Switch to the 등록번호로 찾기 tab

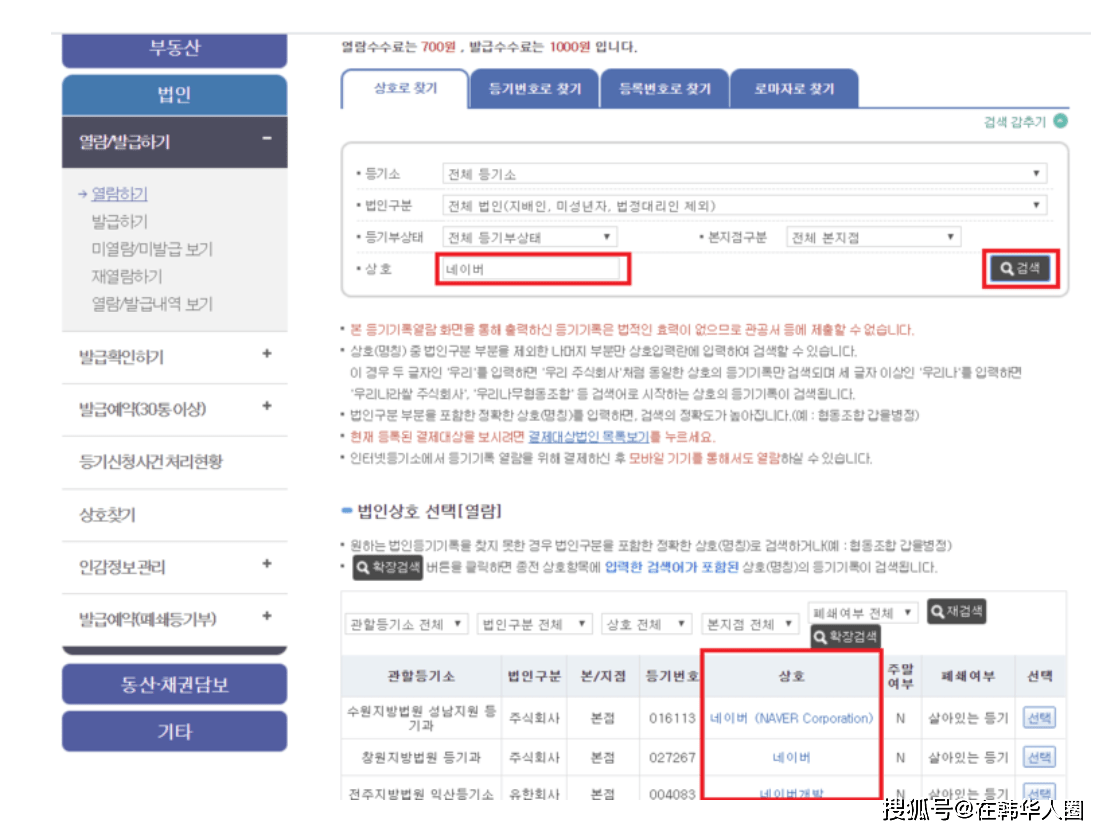[x=665, y=88]
